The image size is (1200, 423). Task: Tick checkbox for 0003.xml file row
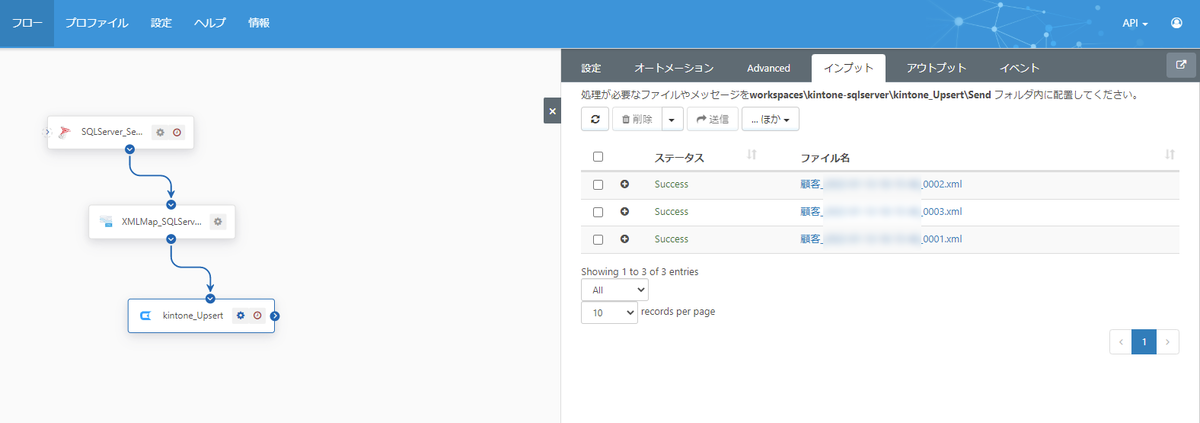click(598, 212)
